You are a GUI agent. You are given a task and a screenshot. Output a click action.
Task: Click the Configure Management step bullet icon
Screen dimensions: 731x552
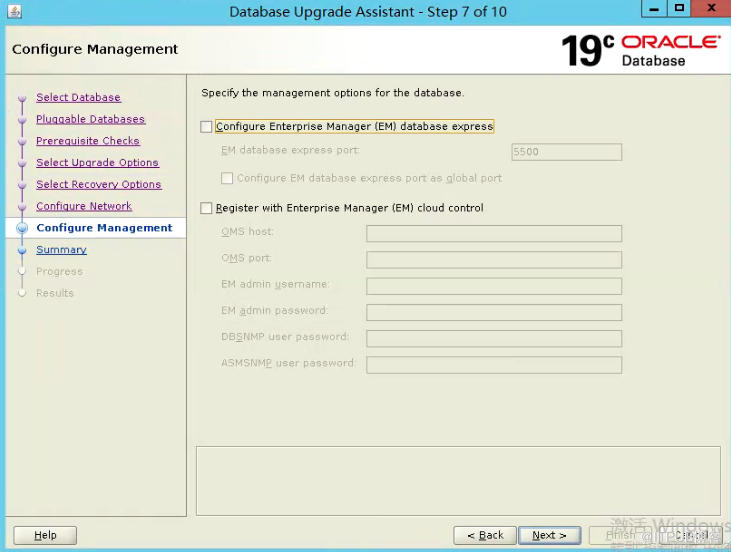pos(22,228)
